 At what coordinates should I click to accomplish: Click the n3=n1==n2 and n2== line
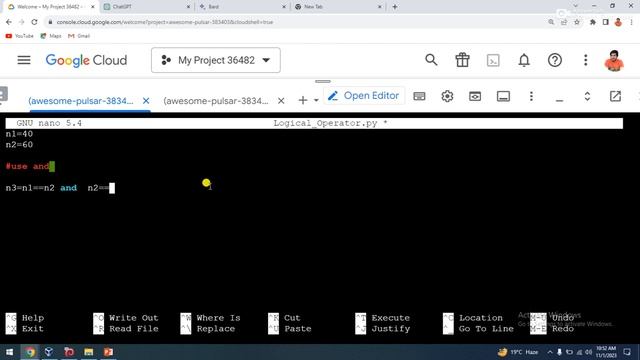coord(60,188)
